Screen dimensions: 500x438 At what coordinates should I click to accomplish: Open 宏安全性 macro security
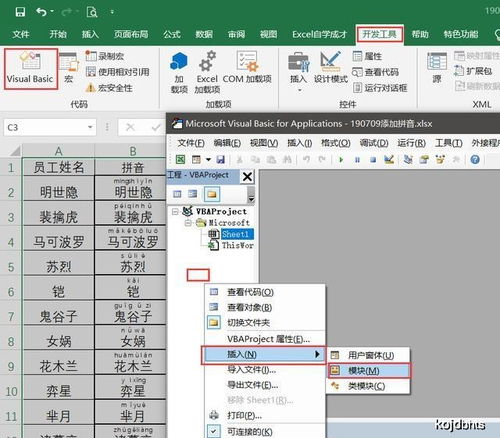click(x=109, y=88)
